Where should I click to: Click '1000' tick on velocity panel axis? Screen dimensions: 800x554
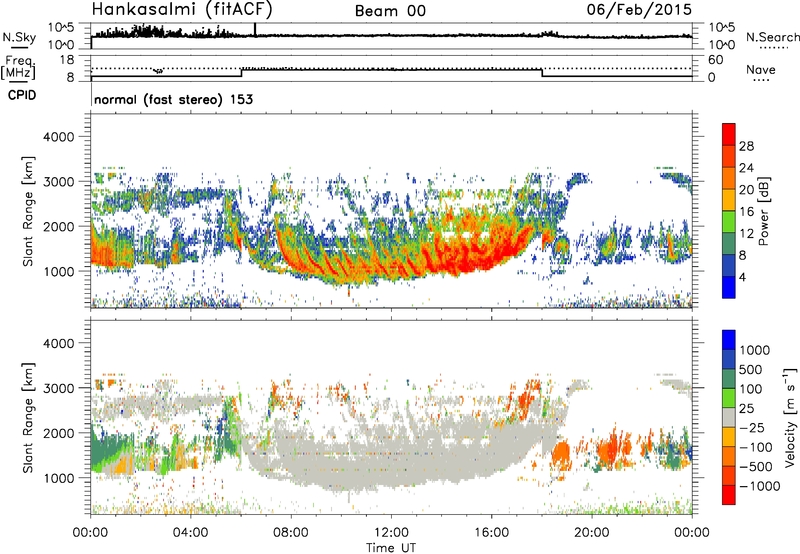click(x=58, y=478)
